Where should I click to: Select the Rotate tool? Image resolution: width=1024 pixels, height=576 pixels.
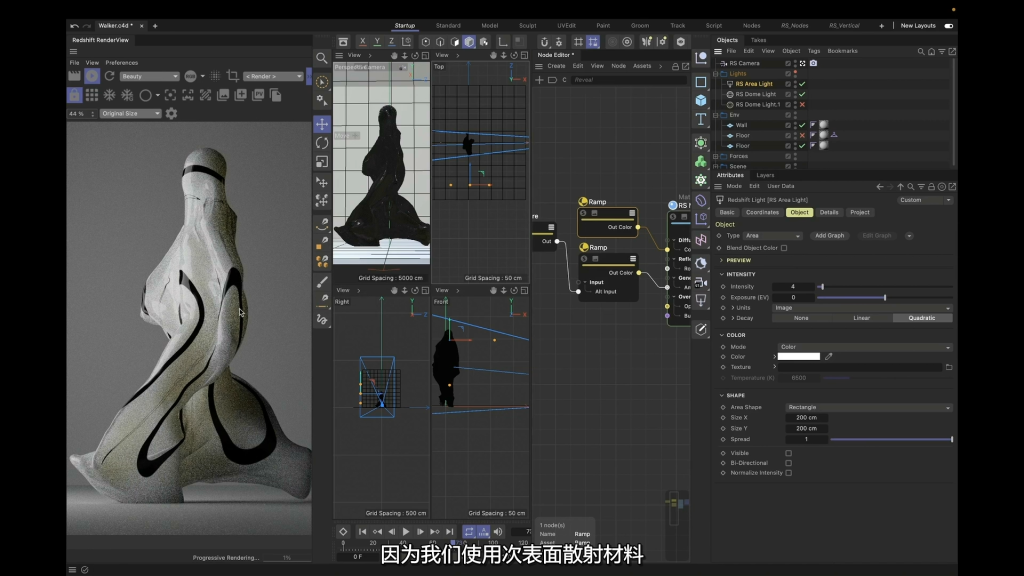(x=322, y=143)
